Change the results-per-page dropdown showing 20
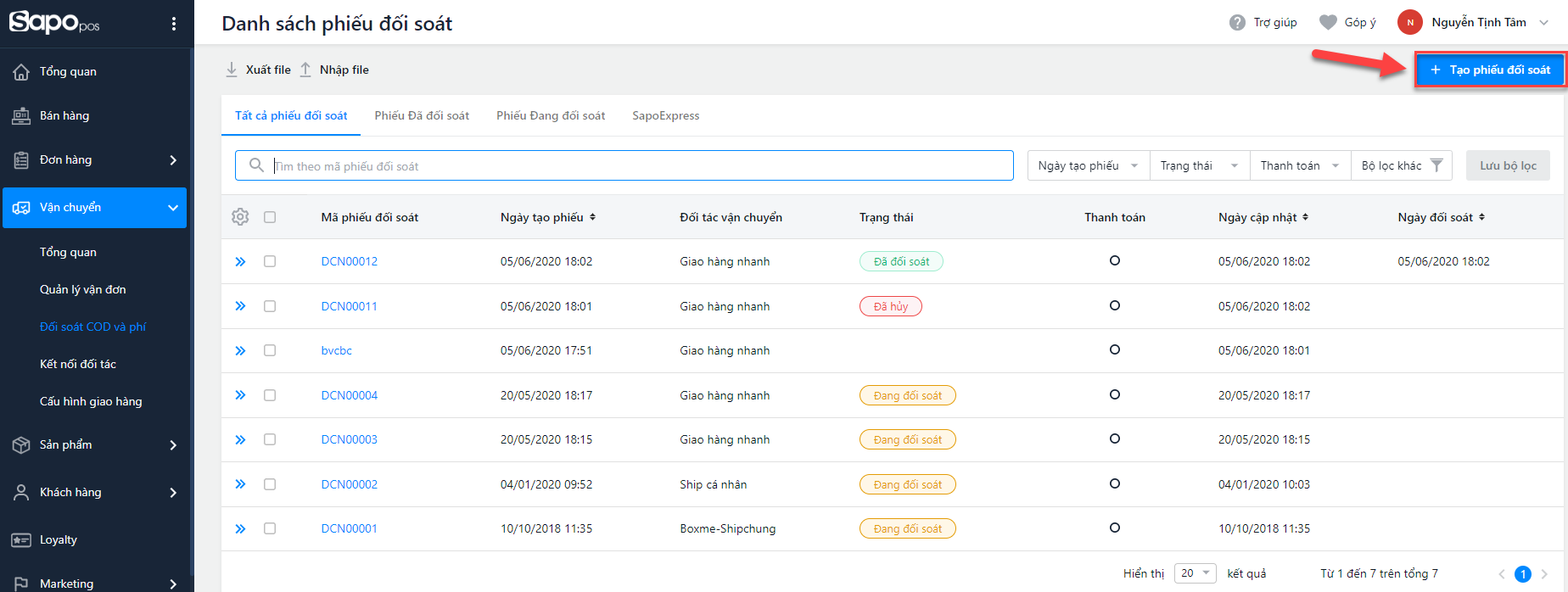Screen dimensions: 1568x592 [x=1195, y=573]
